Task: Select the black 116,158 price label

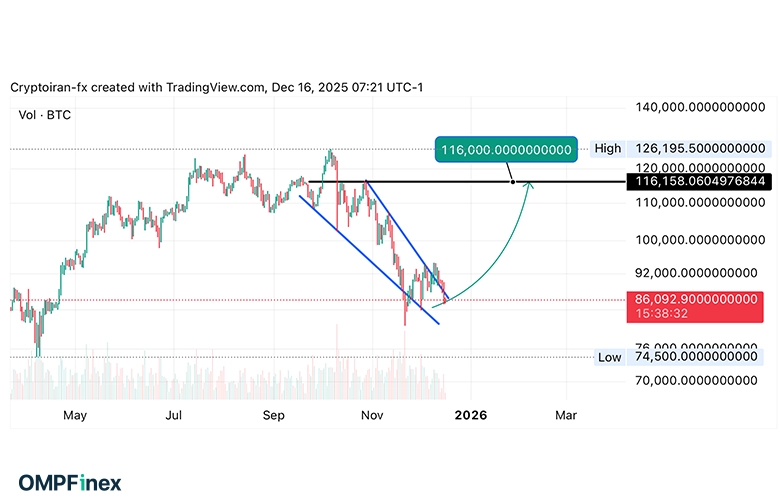Action: coord(698,182)
